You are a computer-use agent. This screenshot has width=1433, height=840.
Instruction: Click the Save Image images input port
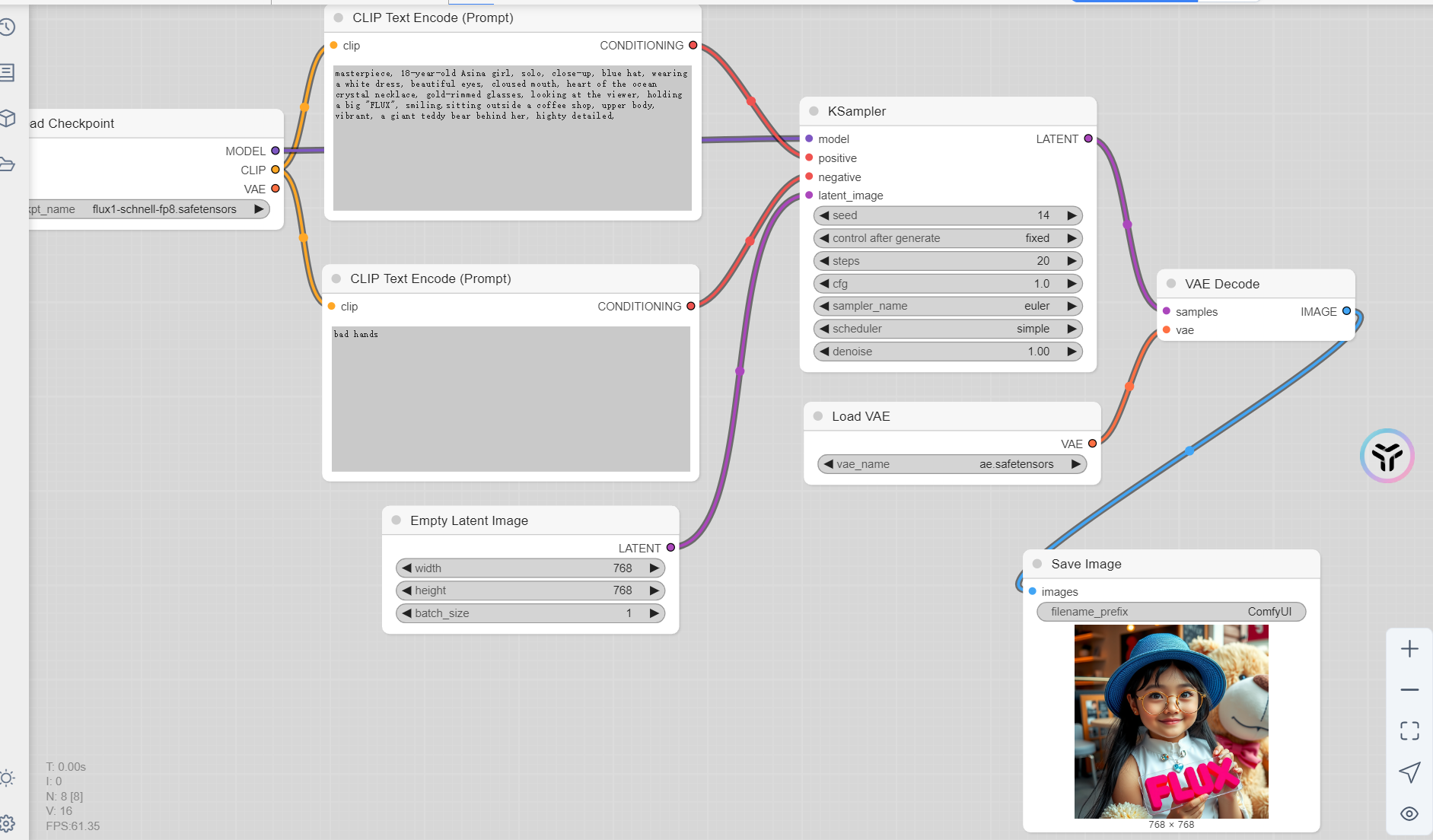[1033, 591]
